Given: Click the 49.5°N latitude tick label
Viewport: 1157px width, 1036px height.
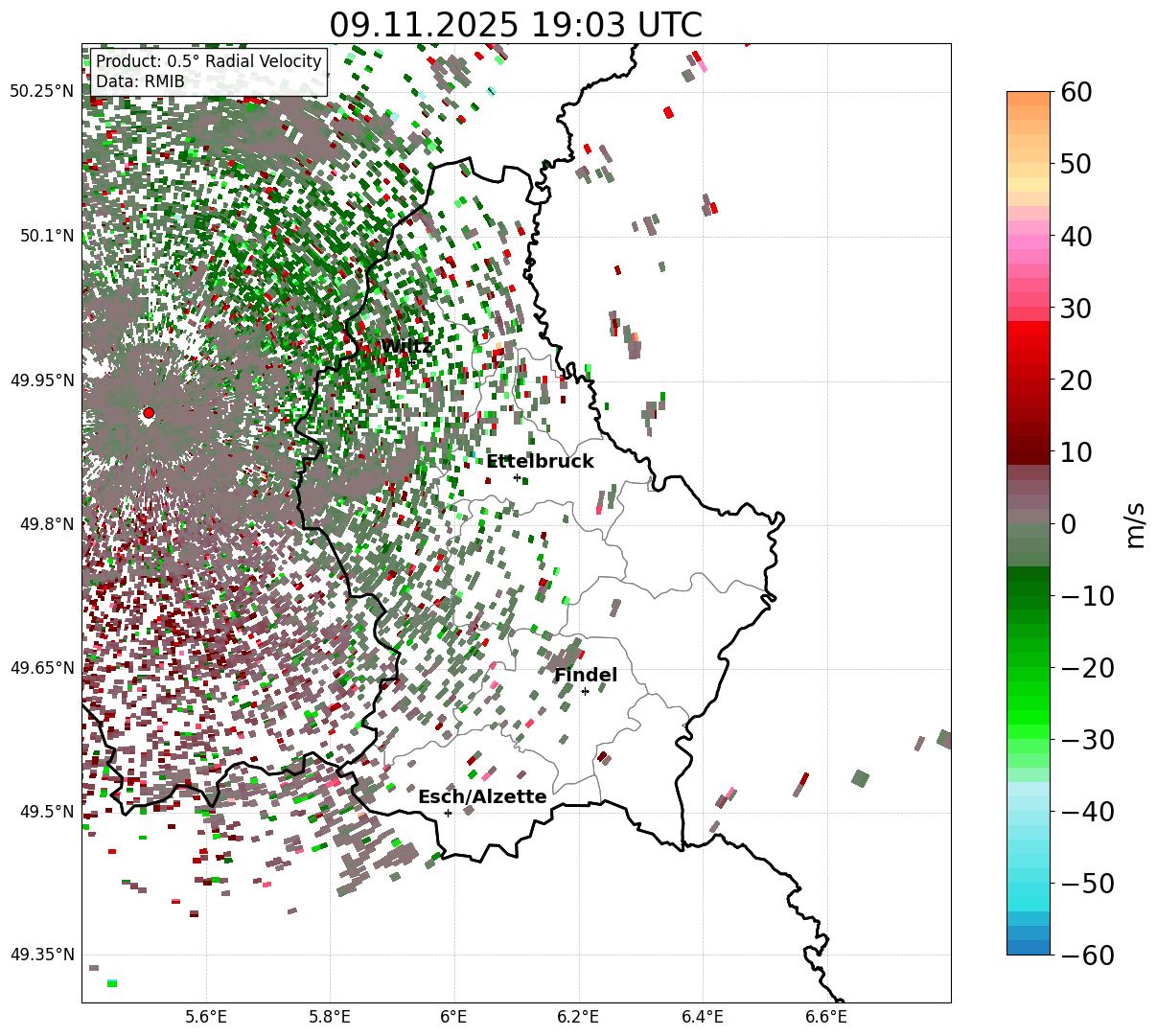Looking at the screenshot, I should pos(46,812).
